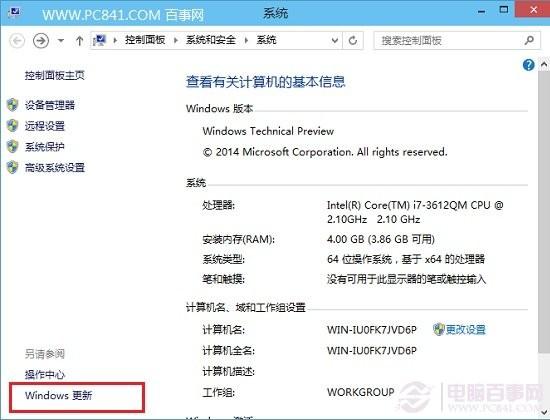550x420 pixels.
Task: Open the recent locations dropdown arrow
Action: (61, 41)
